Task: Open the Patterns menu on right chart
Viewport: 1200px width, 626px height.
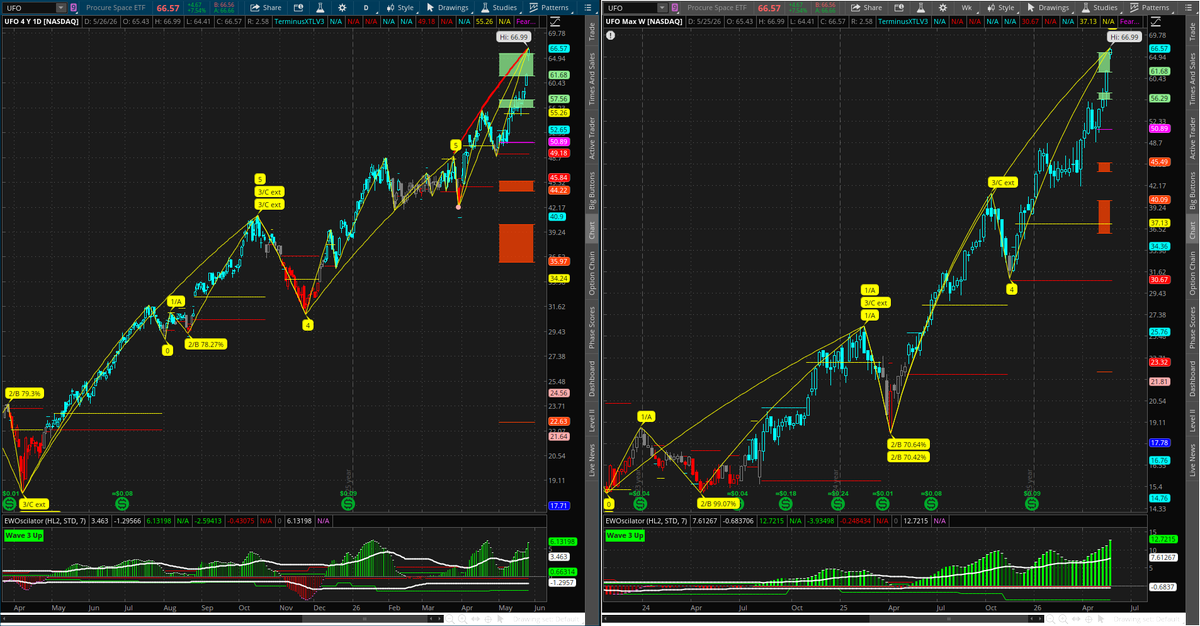Action: coord(1150,8)
